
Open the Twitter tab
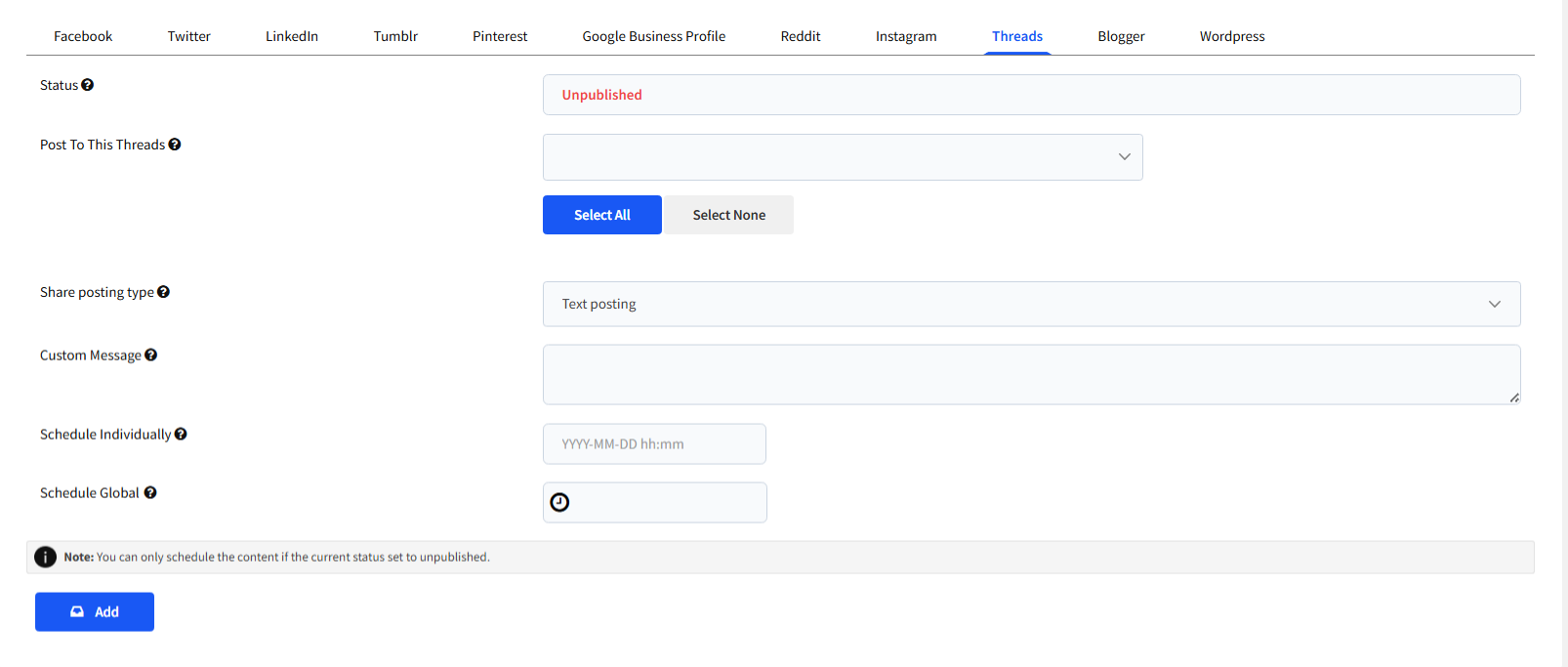pos(188,36)
